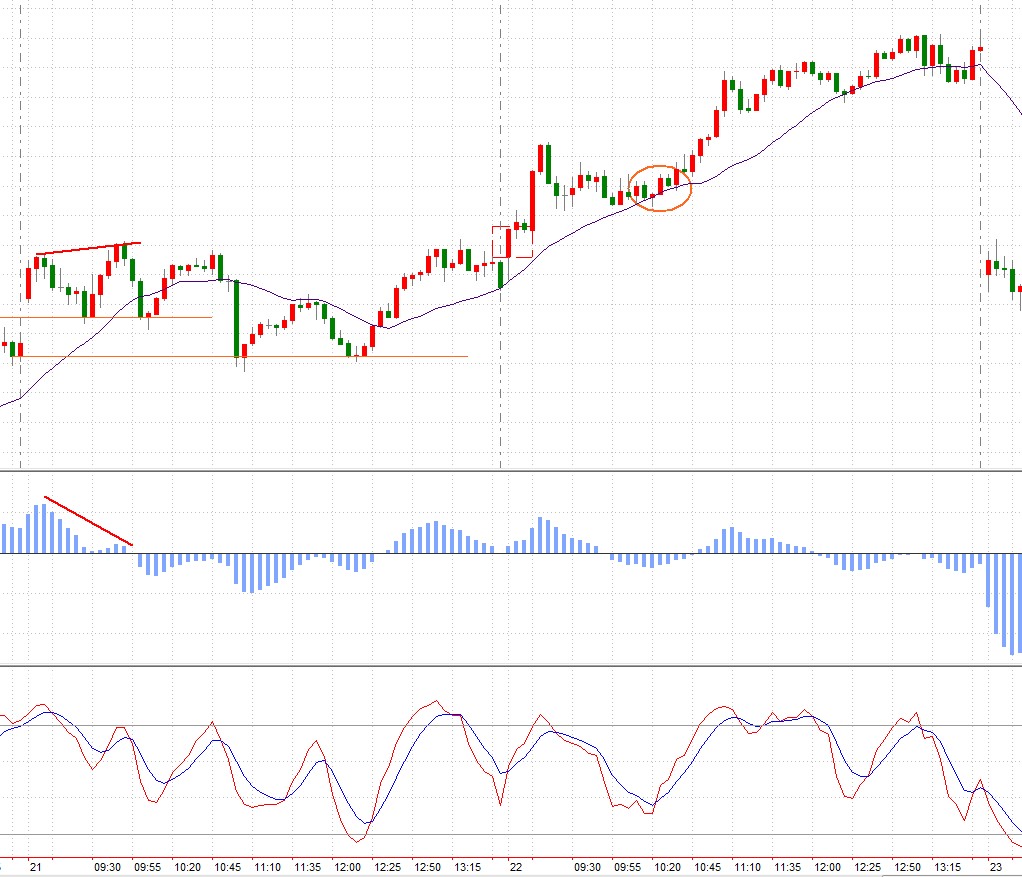The height and width of the screenshot is (877, 1022).
Task: Click the 11:35 time label of day 22
Action: (x=787, y=867)
